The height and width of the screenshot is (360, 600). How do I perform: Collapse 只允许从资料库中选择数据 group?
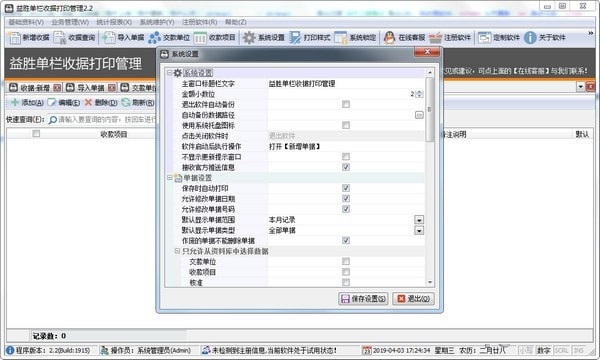pyautogui.click(x=177, y=251)
